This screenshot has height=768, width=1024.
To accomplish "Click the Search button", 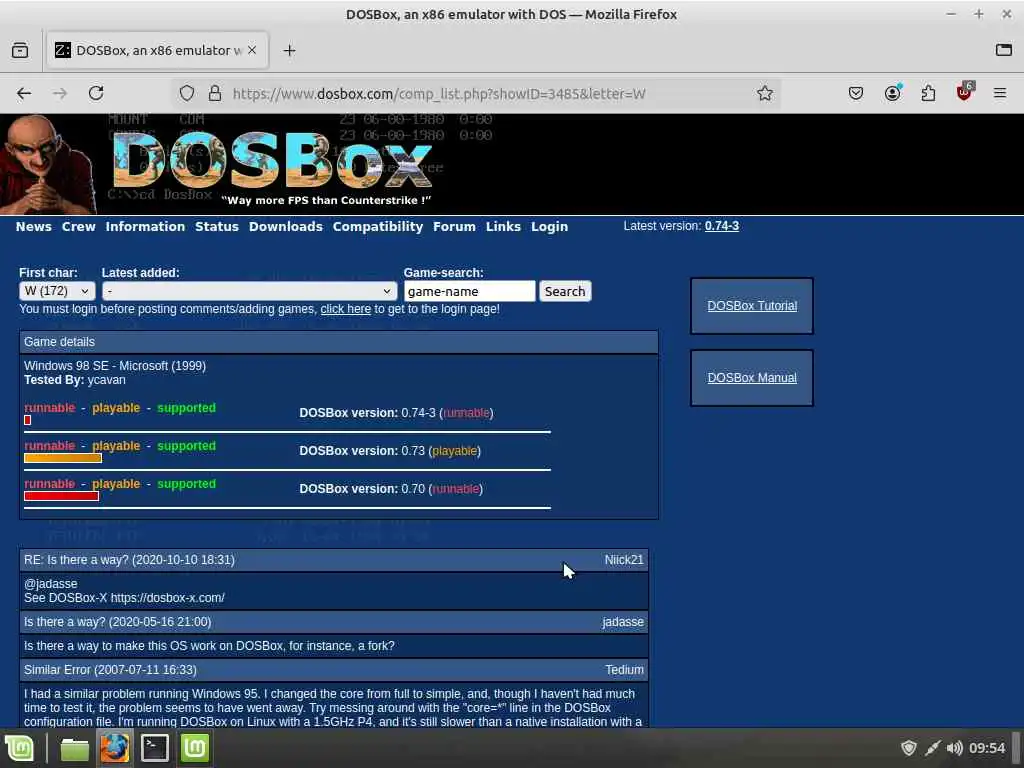I will pyautogui.click(x=565, y=291).
